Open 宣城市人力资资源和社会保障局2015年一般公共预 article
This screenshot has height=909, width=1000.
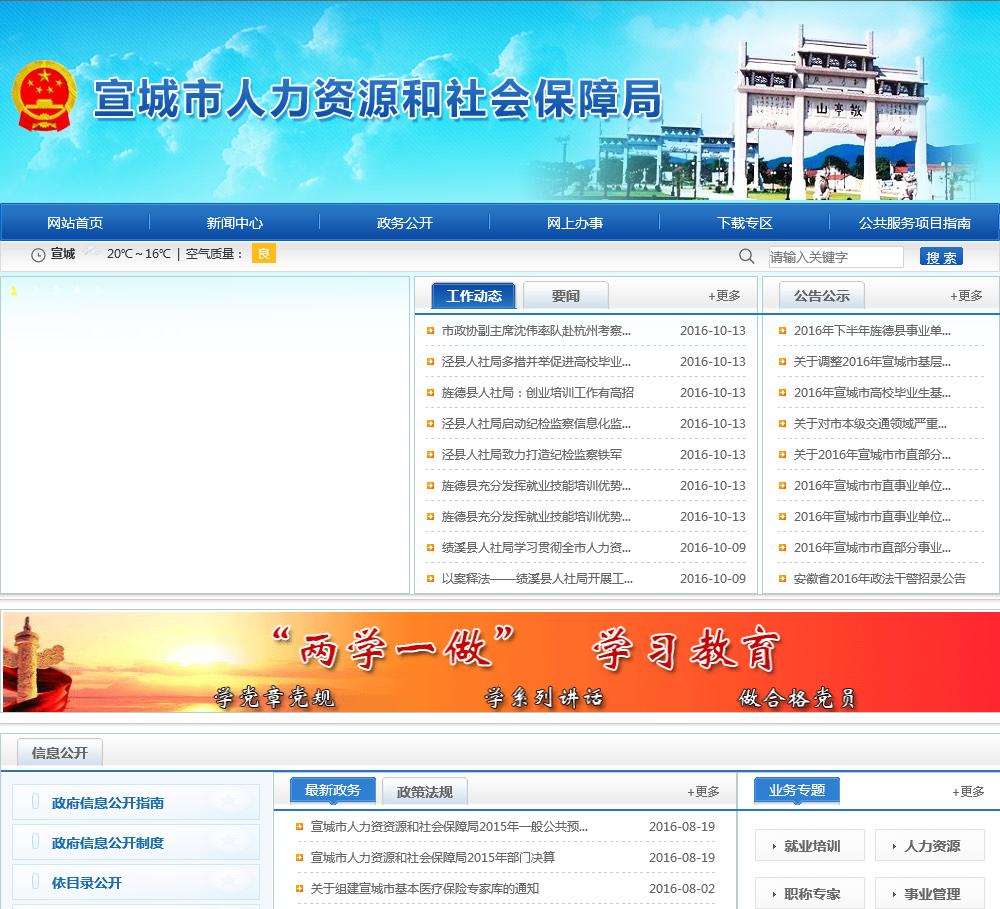pos(449,827)
